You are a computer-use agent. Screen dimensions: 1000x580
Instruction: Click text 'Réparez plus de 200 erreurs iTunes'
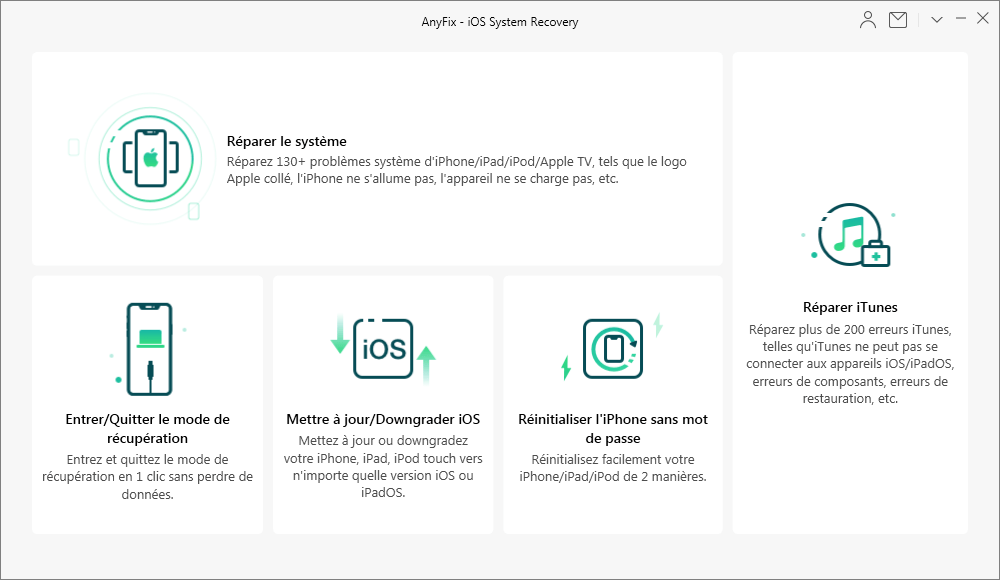850,329
